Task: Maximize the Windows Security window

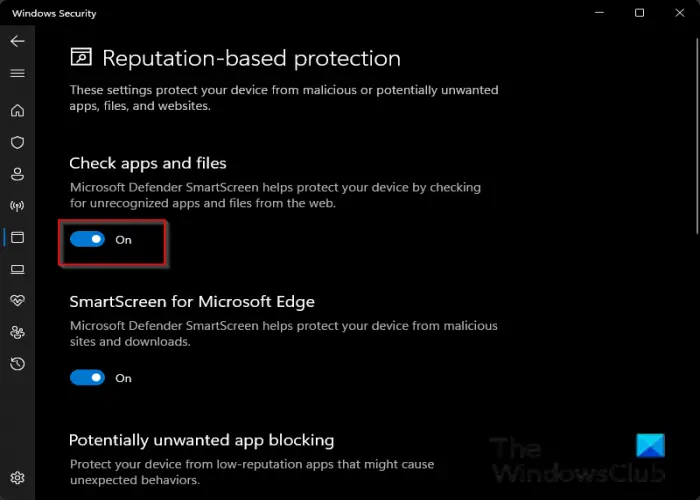Action: point(639,13)
